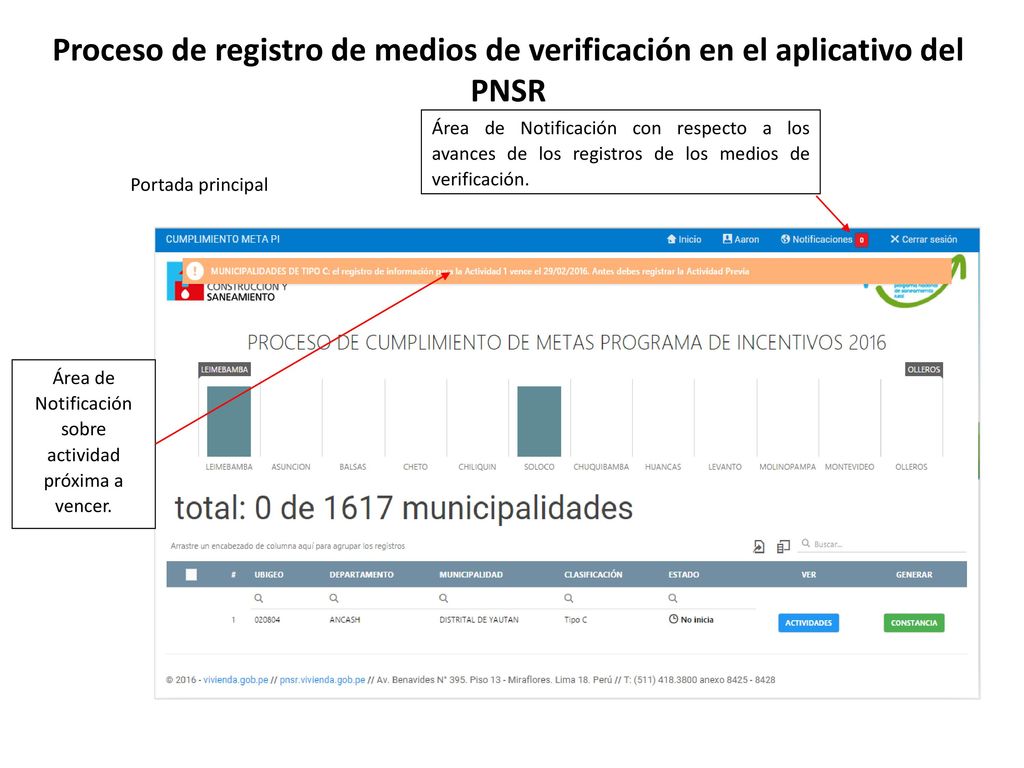Image resolution: width=1024 pixels, height=768 pixels.
Task: Open the vivienda.gob.pe footer link
Action: [x=236, y=680]
